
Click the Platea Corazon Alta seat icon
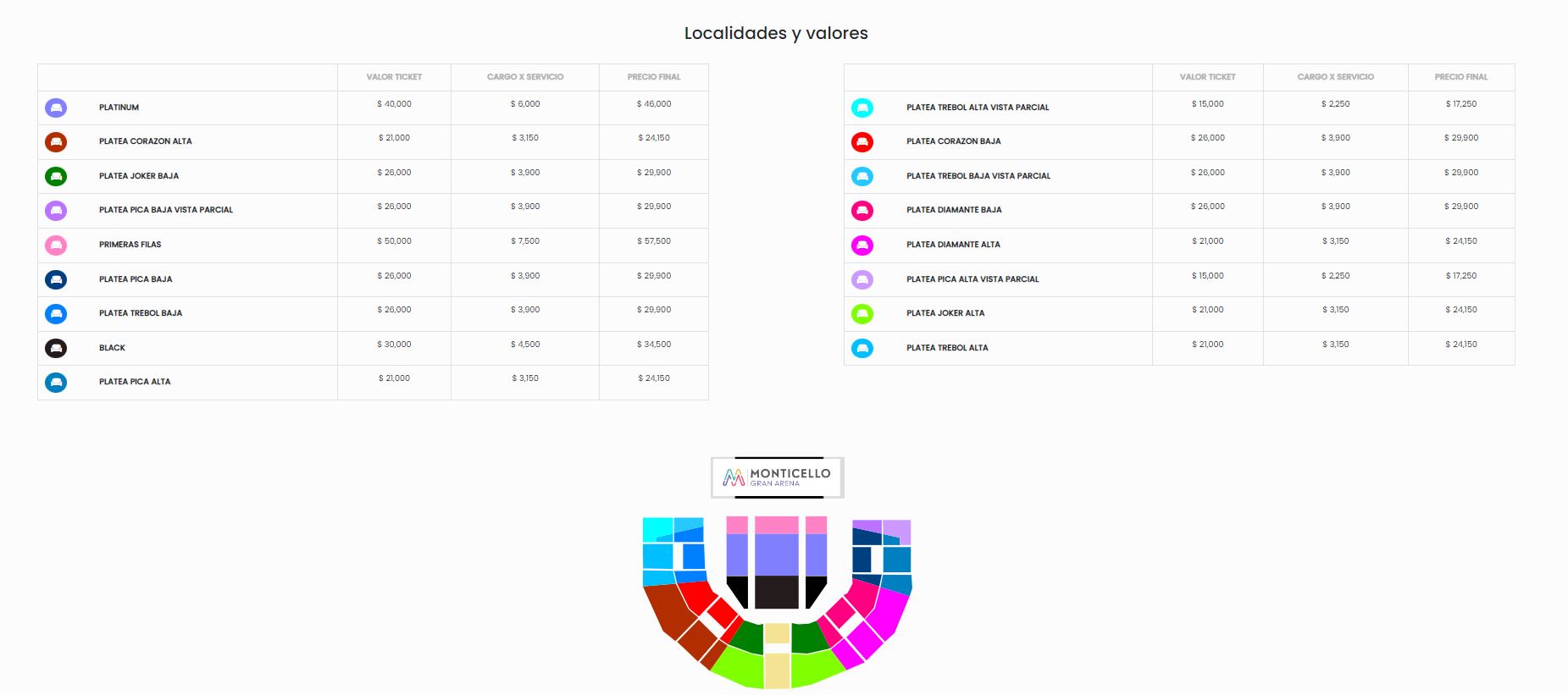click(x=56, y=142)
